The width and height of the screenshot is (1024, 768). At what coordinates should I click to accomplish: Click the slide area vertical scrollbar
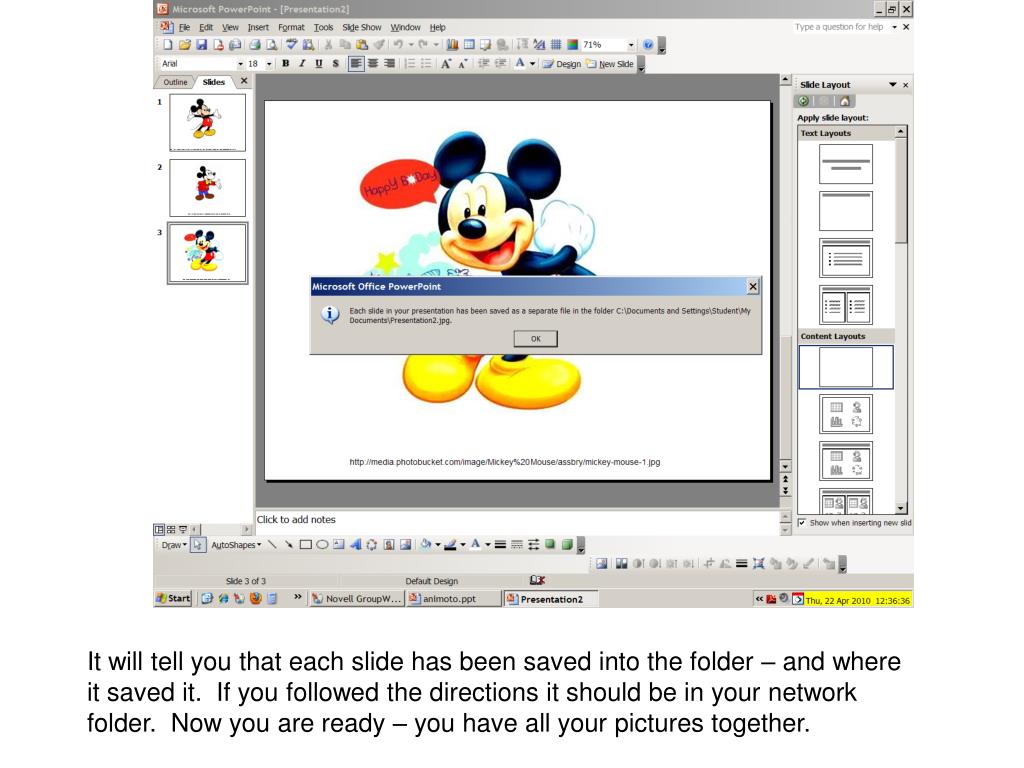(x=786, y=274)
